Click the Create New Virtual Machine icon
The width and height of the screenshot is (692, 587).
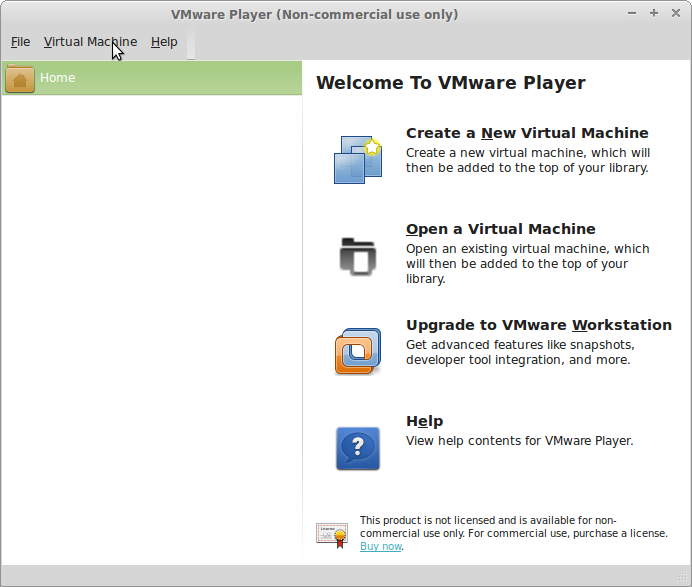358,159
